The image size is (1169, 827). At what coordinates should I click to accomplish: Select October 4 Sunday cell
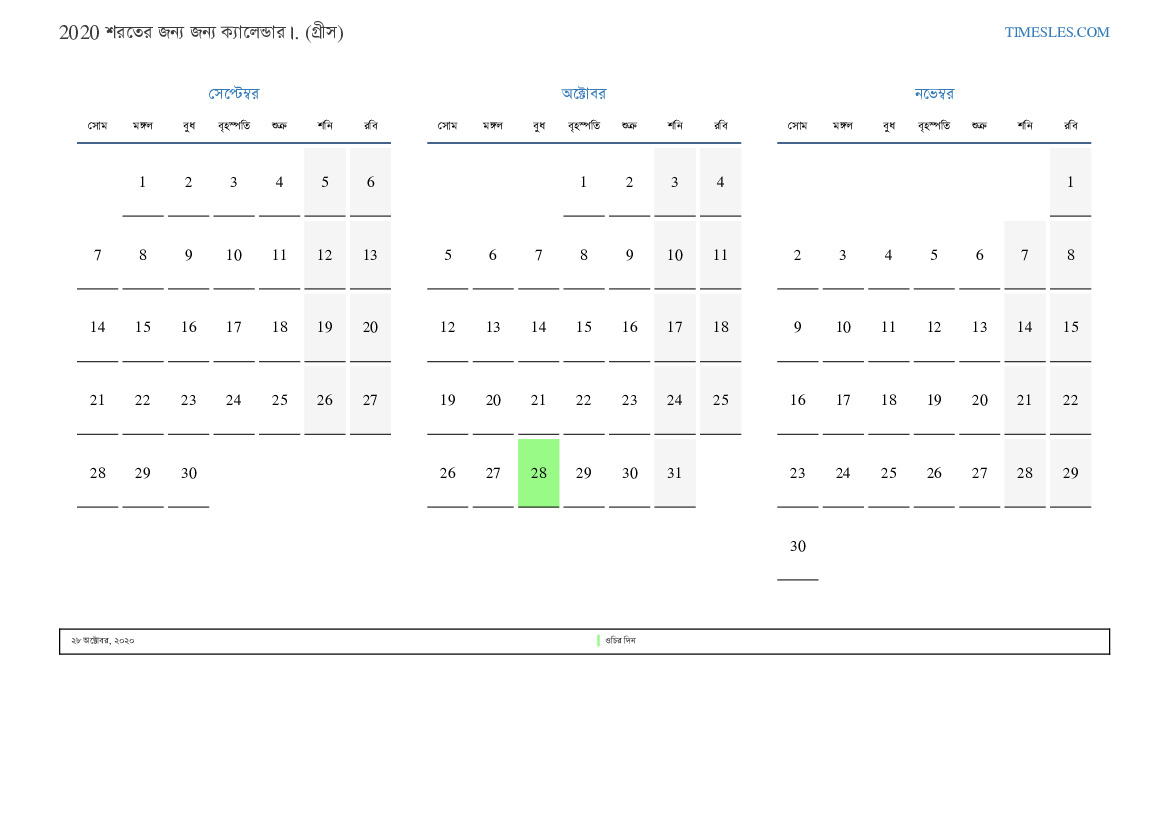pos(720,182)
